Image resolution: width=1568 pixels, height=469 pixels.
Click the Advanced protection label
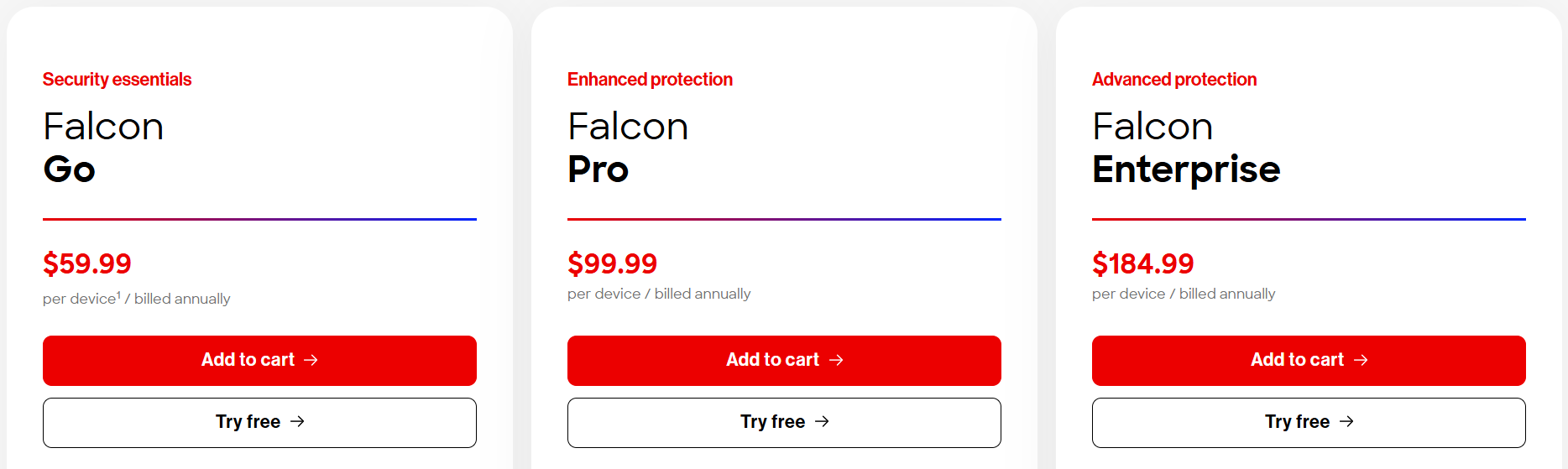[x=1174, y=80]
